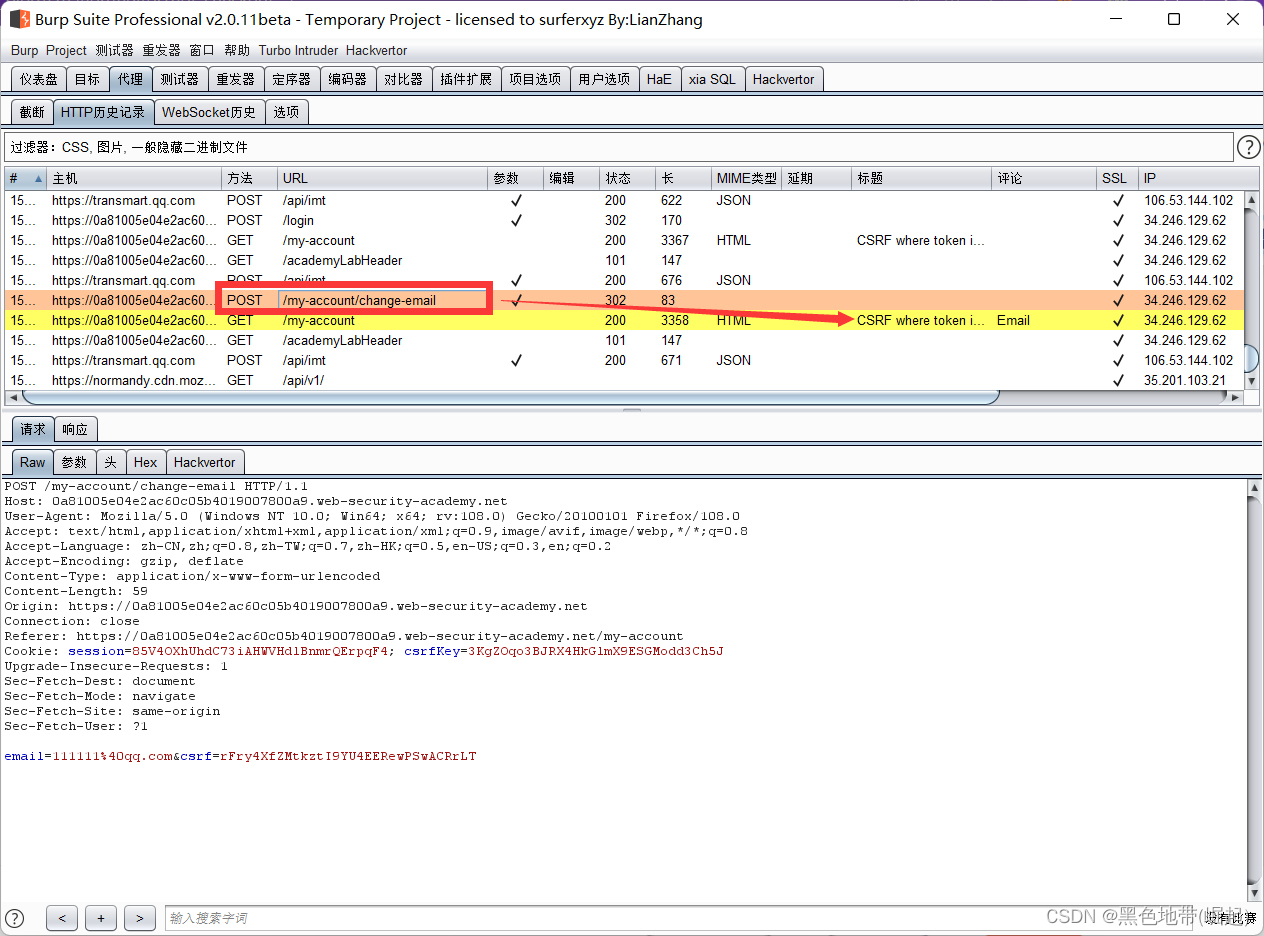Open the filter help question mark icon
1264x936 pixels.
tap(1248, 148)
